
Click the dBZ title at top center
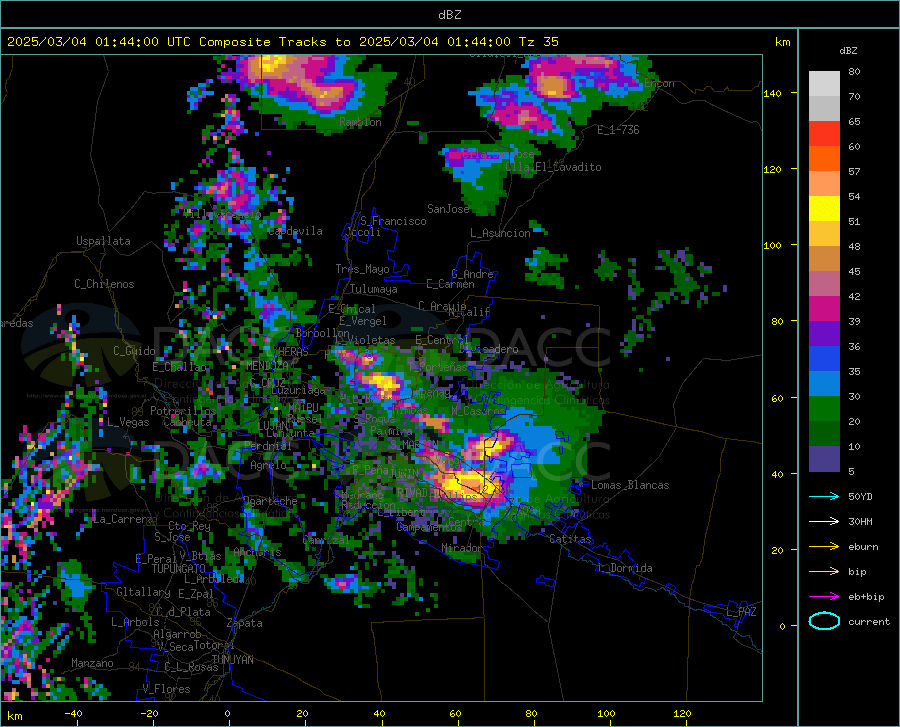(x=449, y=15)
